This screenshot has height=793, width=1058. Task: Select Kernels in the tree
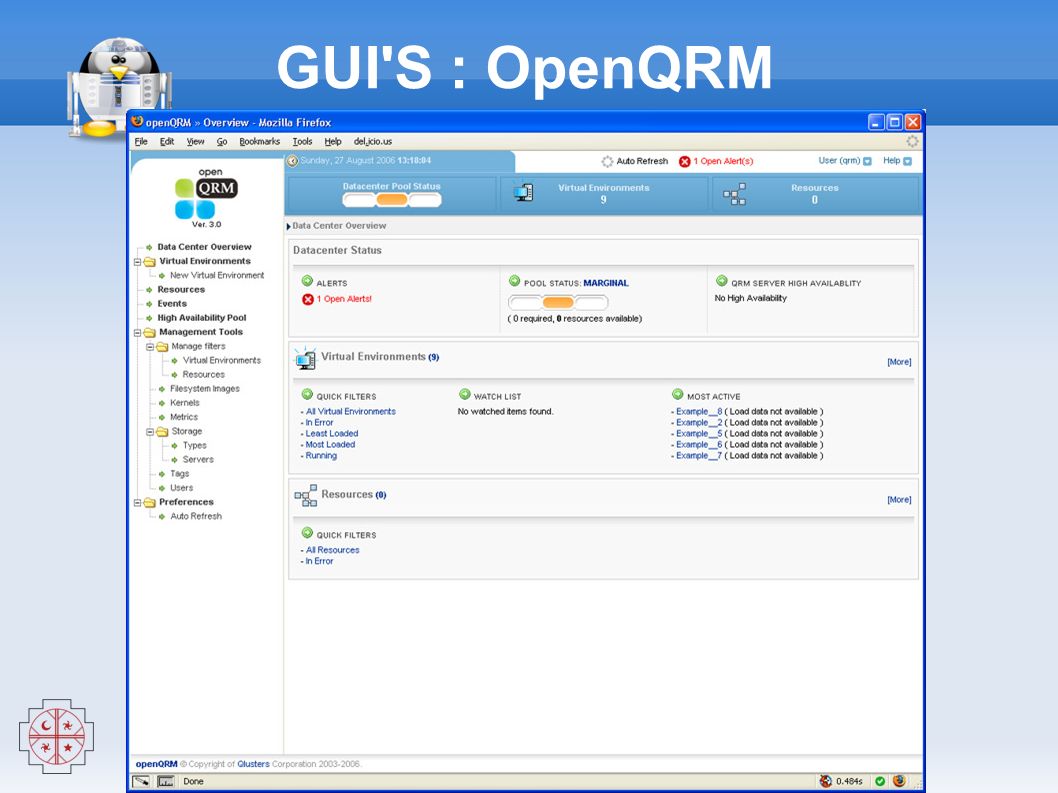185,403
